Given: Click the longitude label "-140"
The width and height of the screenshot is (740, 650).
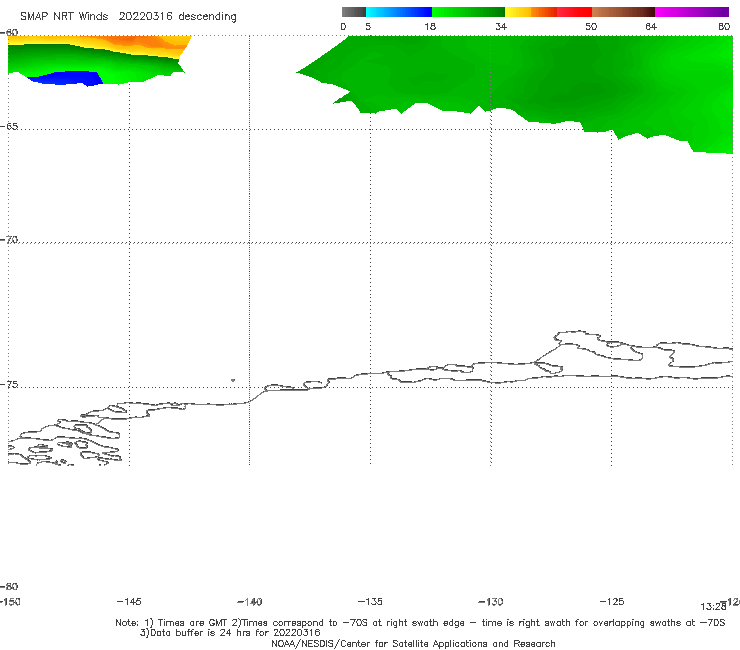Looking at the screenshot, I should (x=250, y=602).
